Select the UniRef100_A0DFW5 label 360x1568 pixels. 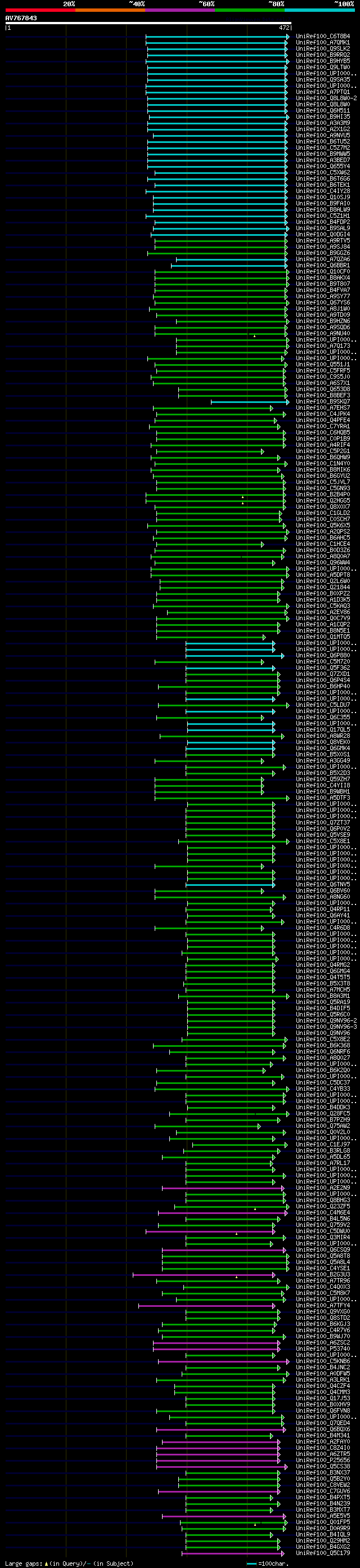323,1373
